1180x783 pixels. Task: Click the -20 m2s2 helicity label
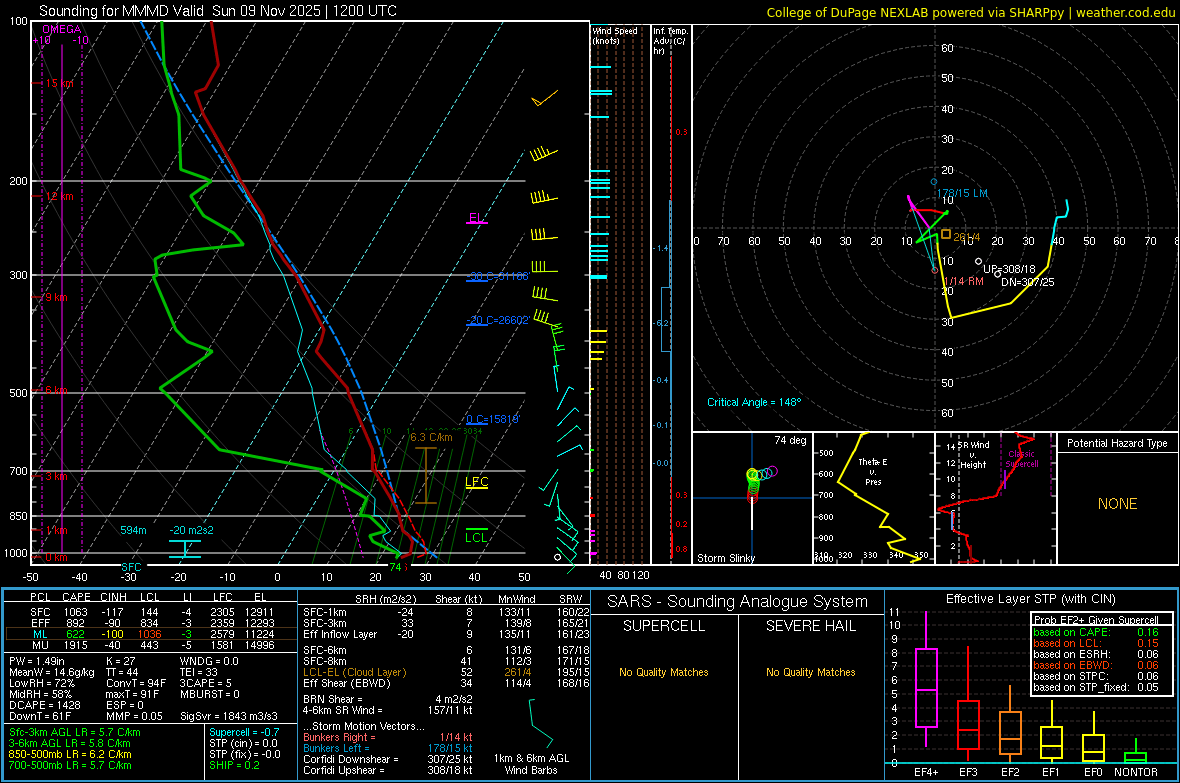point(191,530)
